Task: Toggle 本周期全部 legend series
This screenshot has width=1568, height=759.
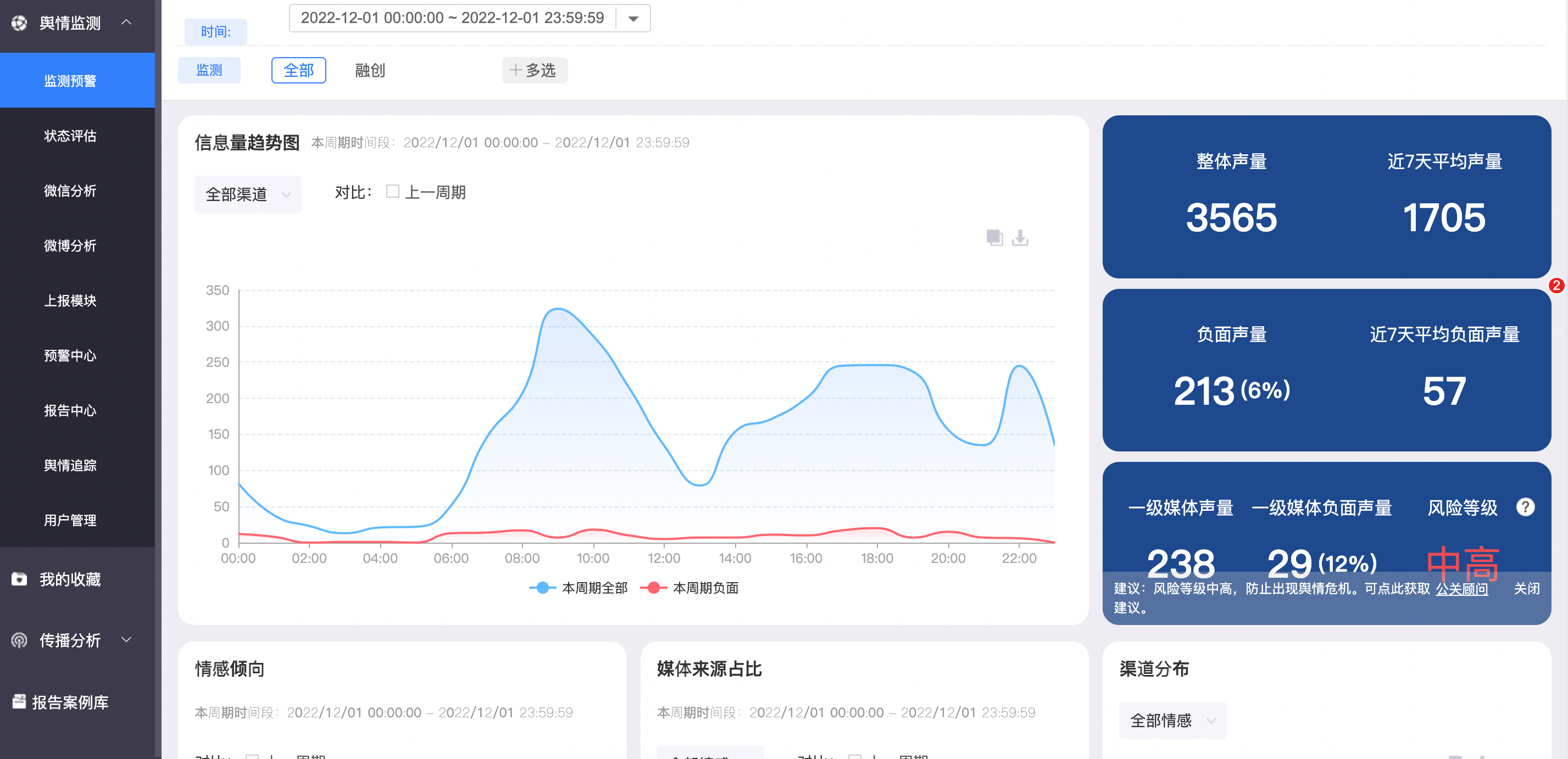Action: pyautogui.click(x=579, y=587)
